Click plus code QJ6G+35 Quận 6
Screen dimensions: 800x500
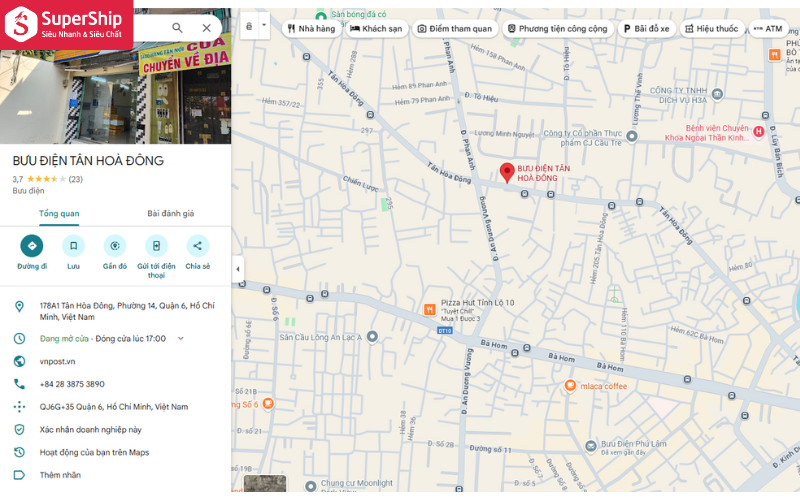coord(114,407)
